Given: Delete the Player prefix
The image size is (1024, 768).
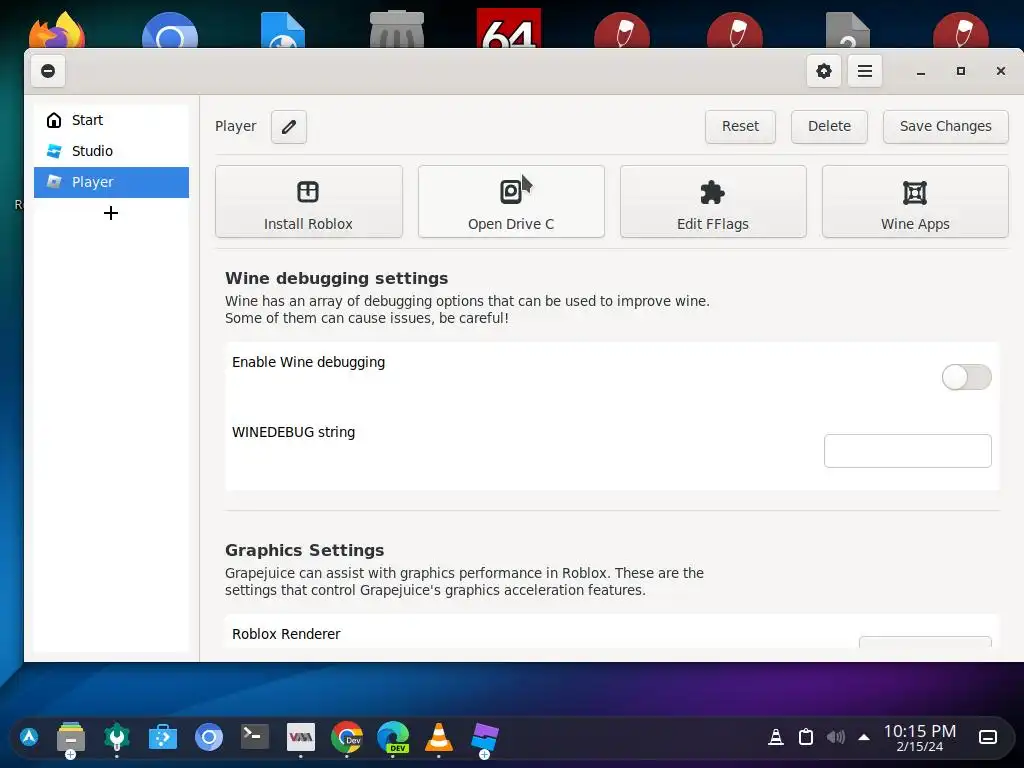Looking at the screenshot, I should (x=829, y=127).
